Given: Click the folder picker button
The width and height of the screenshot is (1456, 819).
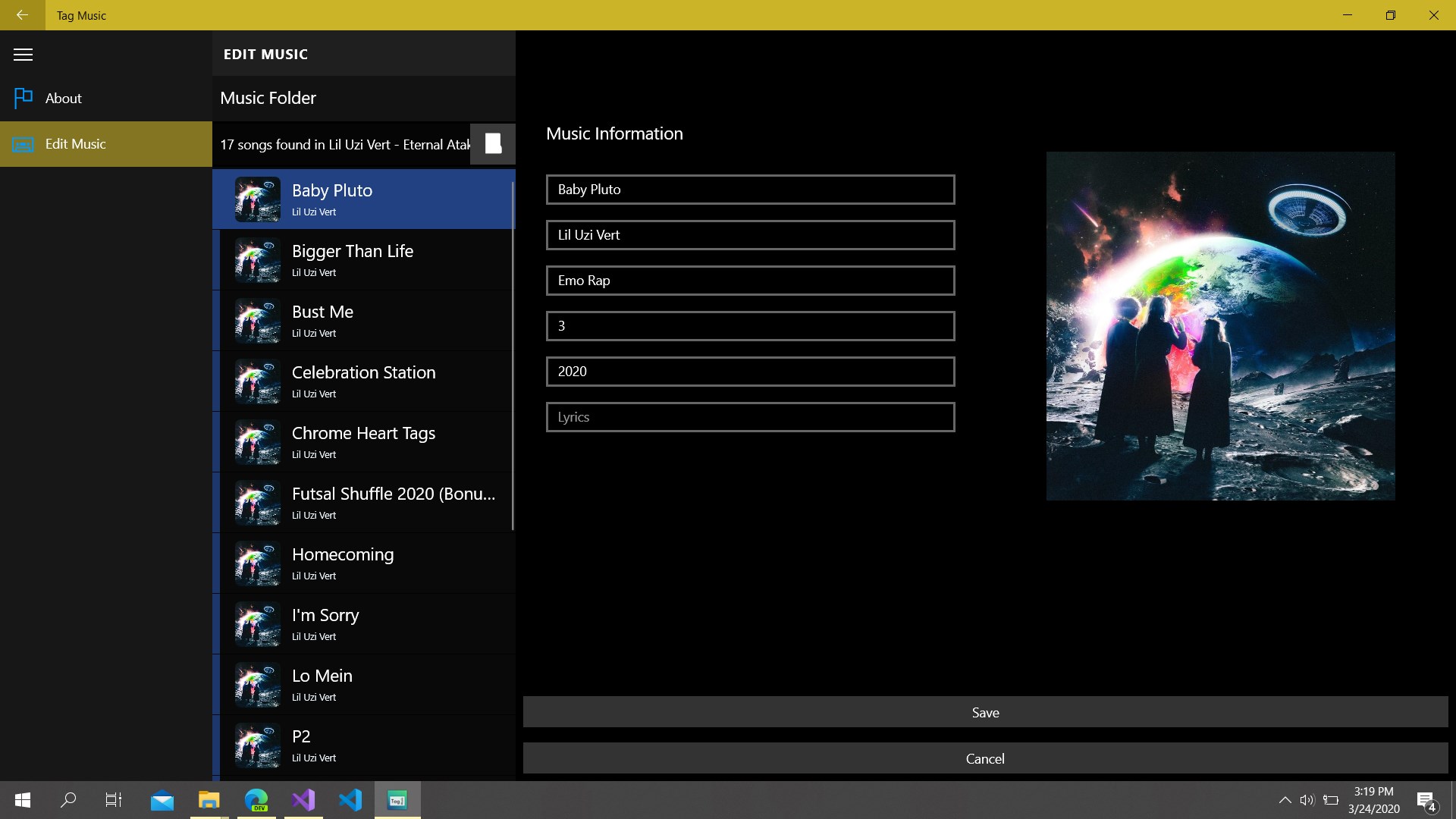Looking at the screenshot, I should (493, 144).
